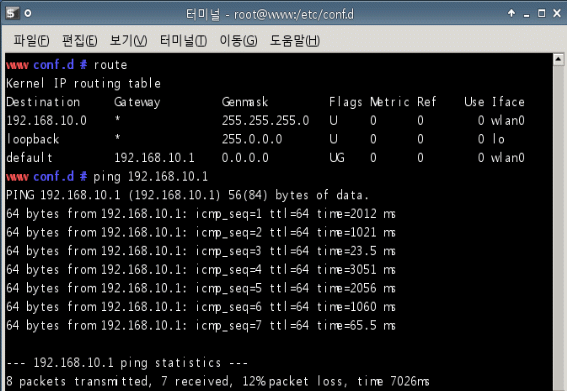Click the up-arrow shade window button

click(511, 13)
